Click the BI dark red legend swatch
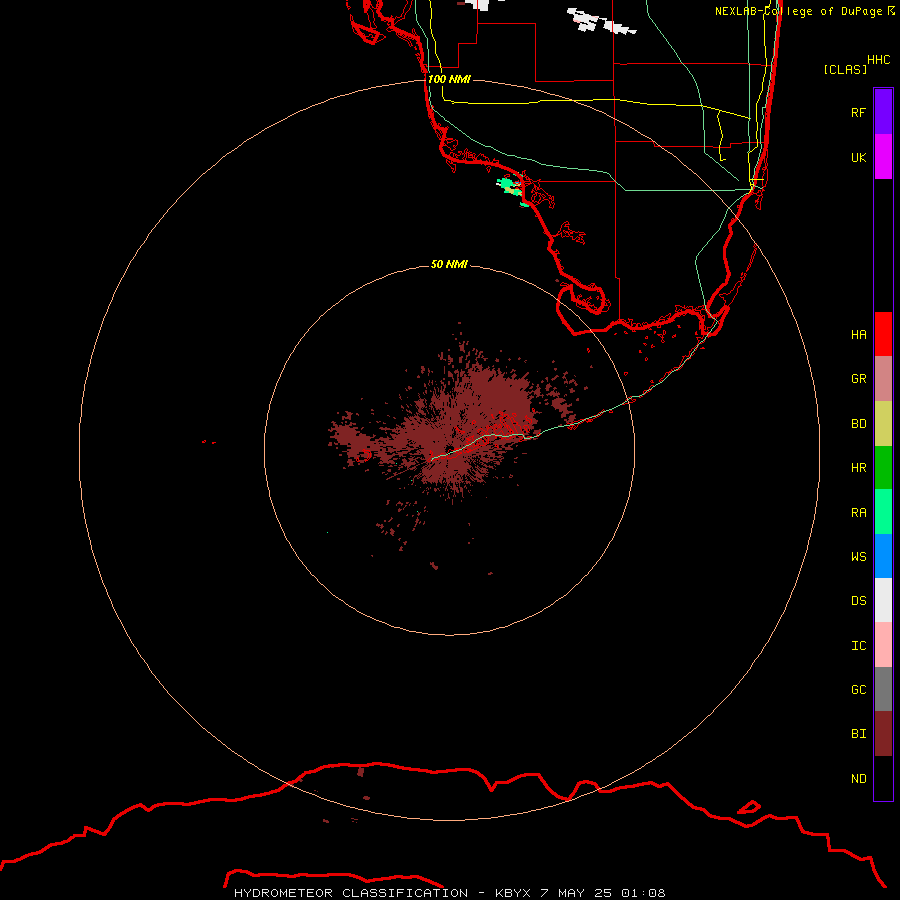 (x=883, y=734)
